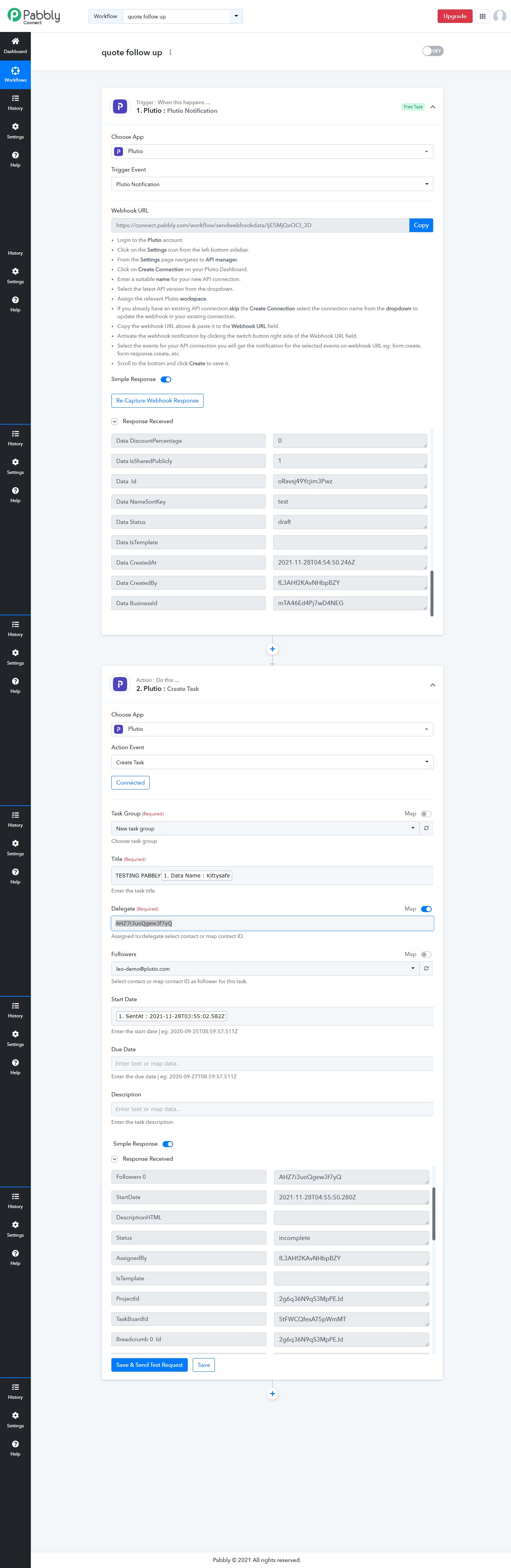
Task: Click the Status value incomplete
Action: click(351, 1237)
